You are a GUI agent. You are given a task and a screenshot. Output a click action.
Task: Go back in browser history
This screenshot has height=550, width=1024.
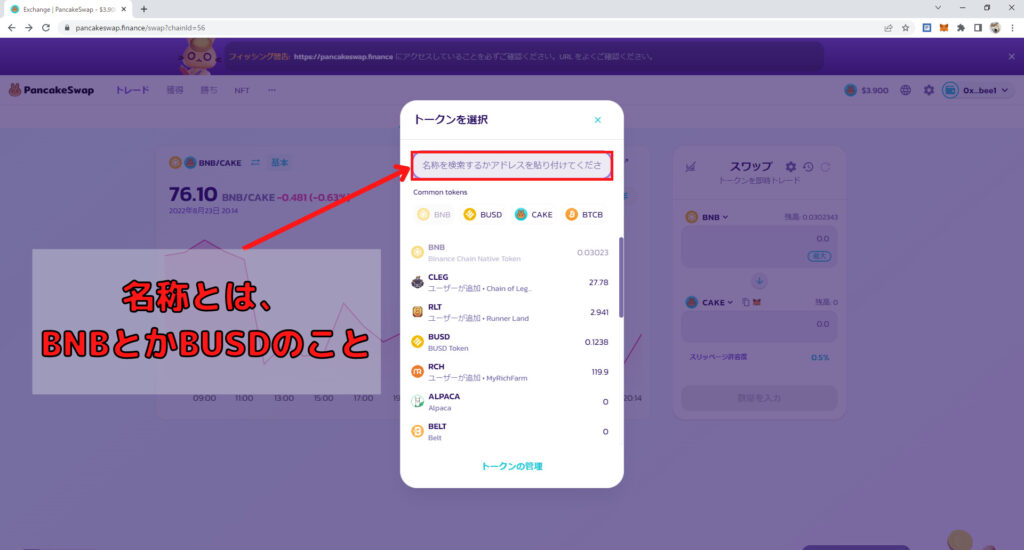(x=11, y=28)
